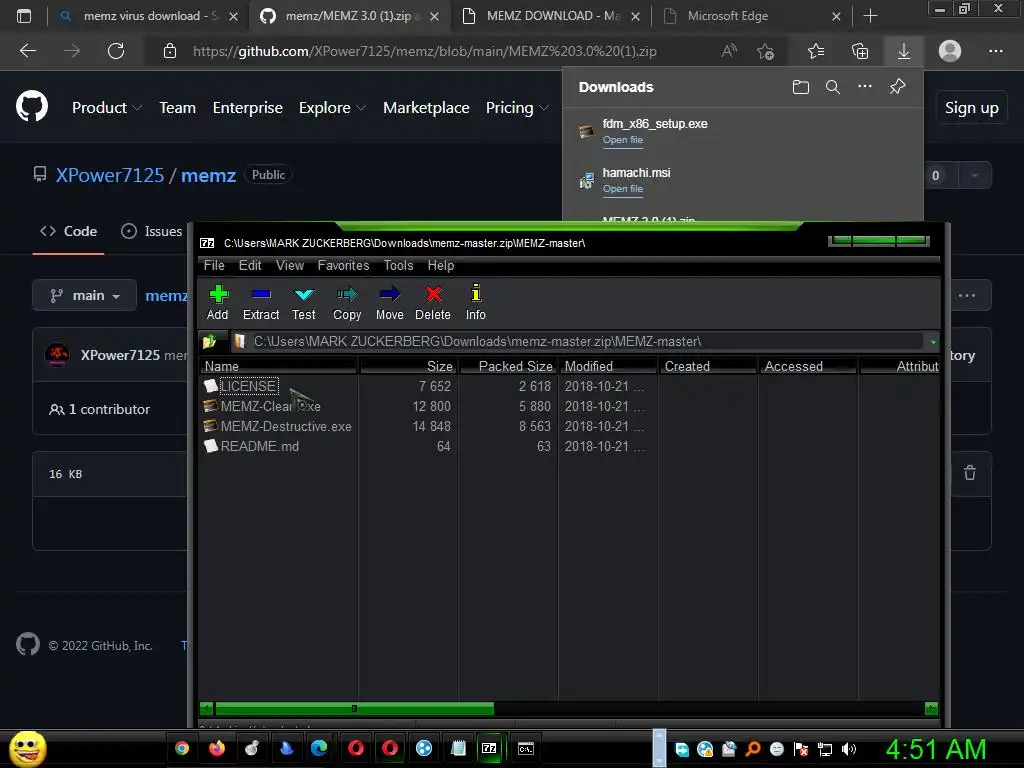Open Firefox from the taskbar
The height and width of the screenshot is (768, 1024).
click(217, 748)
